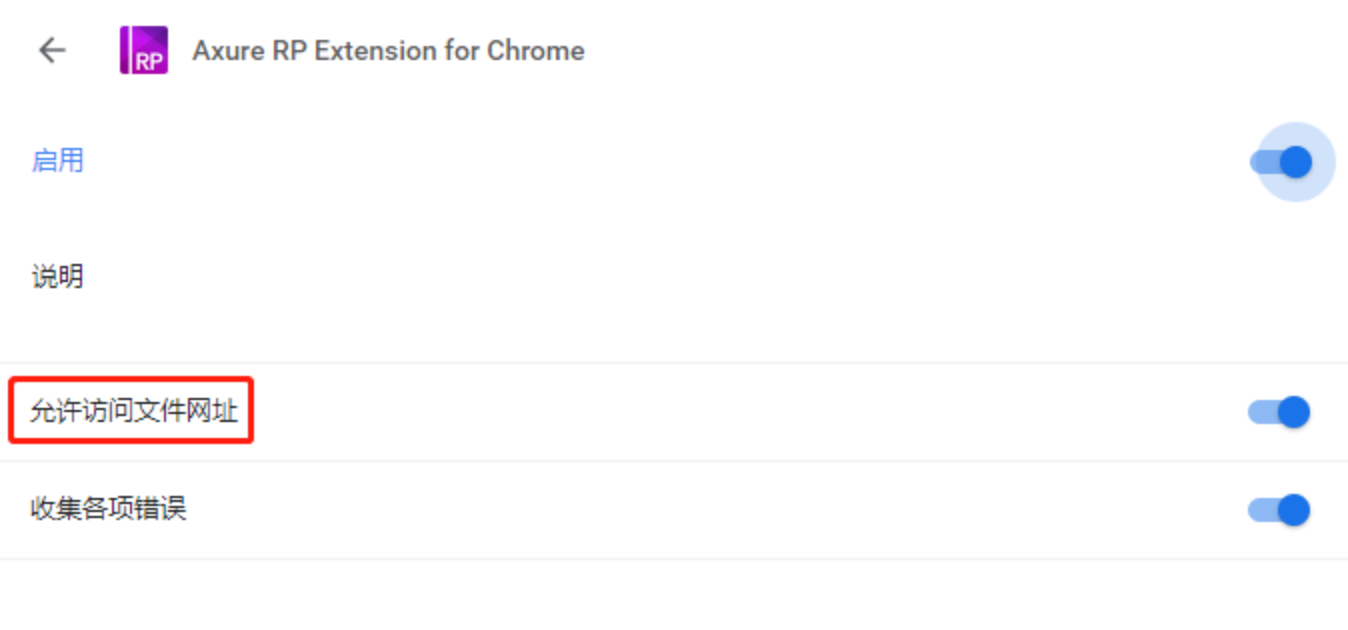Screen dimensions: 1348x630
Task: Click the white RP letters in the logo
Action: tap(148, 61)
